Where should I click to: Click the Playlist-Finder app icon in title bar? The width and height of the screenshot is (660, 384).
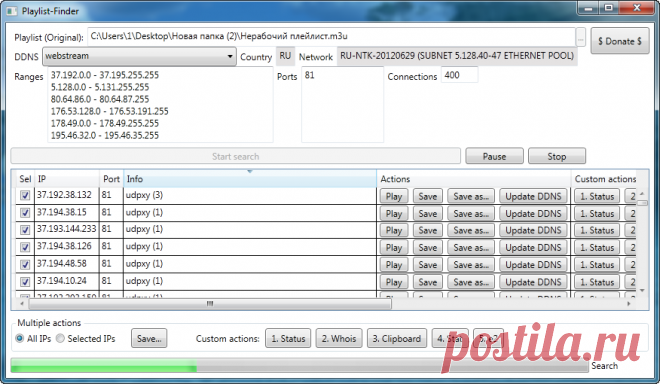tap(12, 11)
